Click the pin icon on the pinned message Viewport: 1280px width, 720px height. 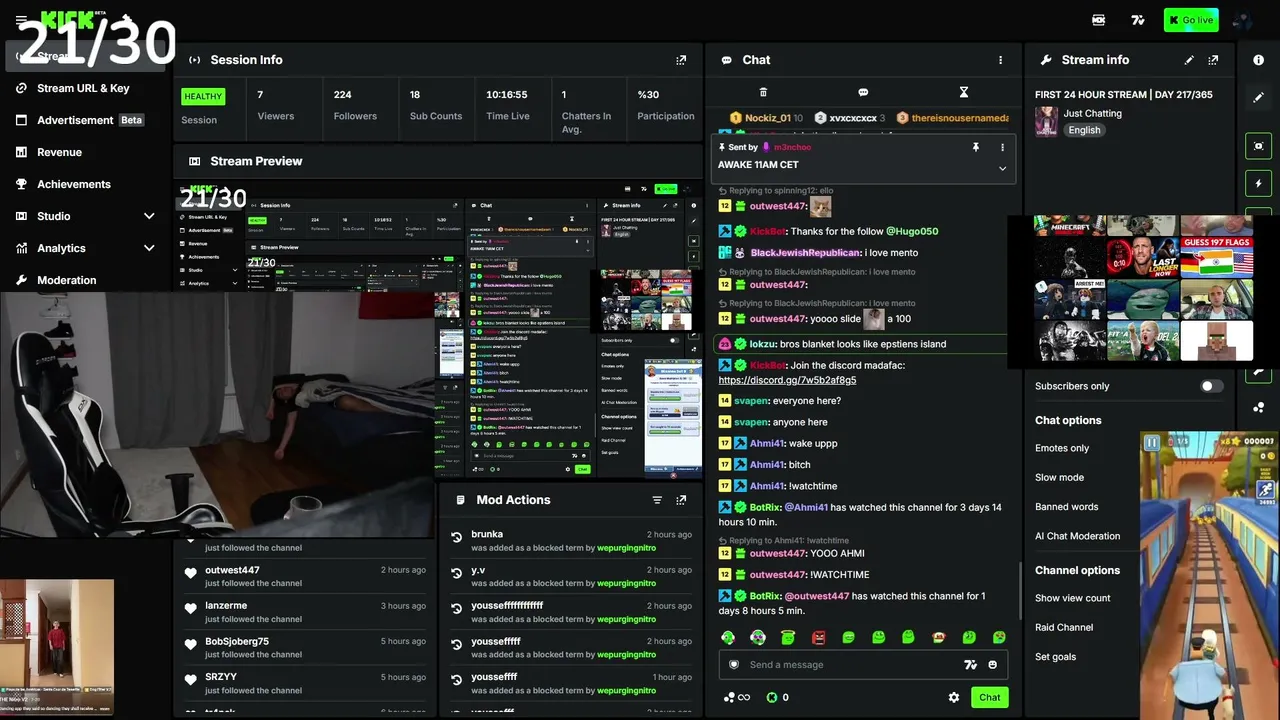[976, 147]
